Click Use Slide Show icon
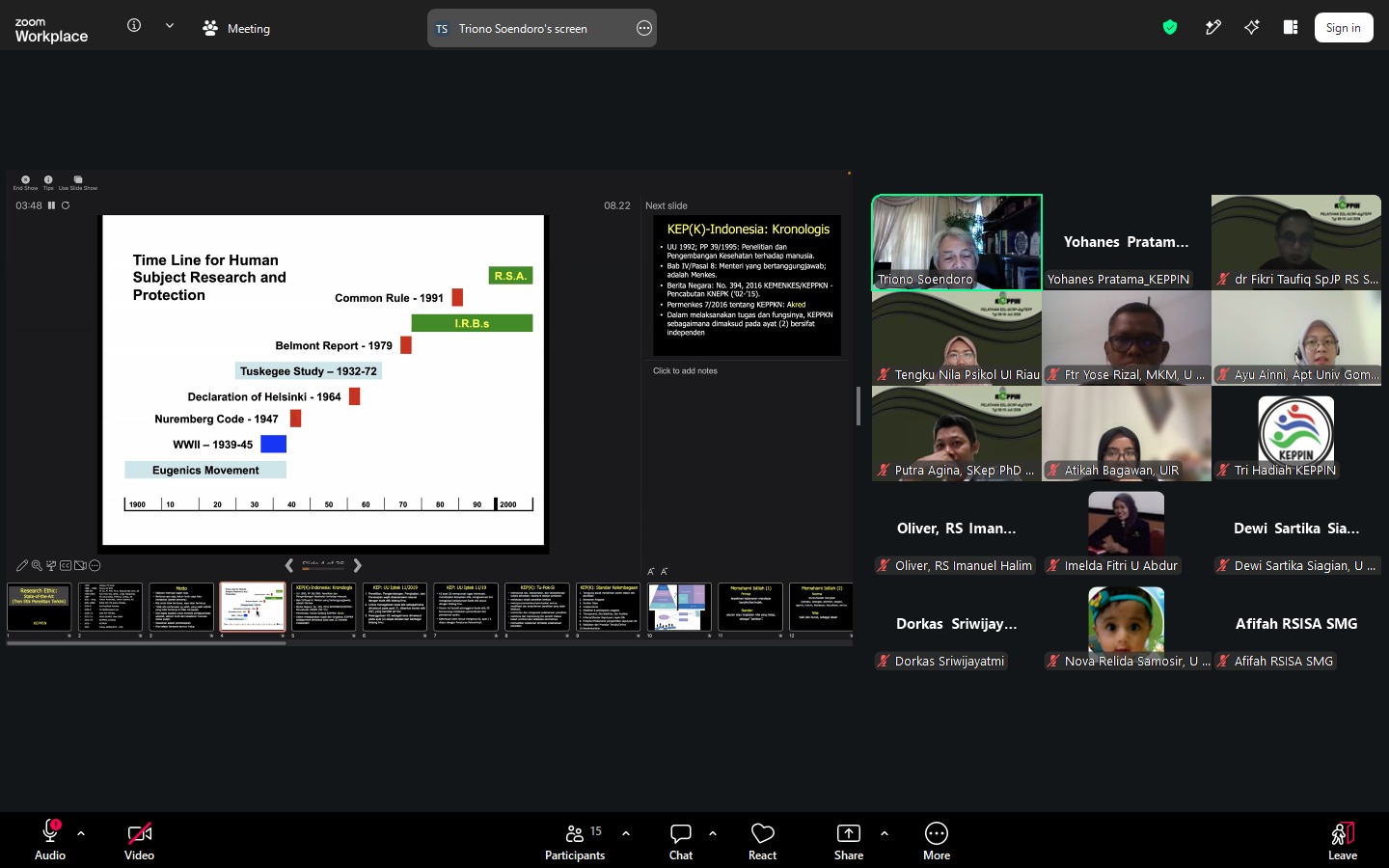This screenshot has width=1389, height=868. (78, 182)
